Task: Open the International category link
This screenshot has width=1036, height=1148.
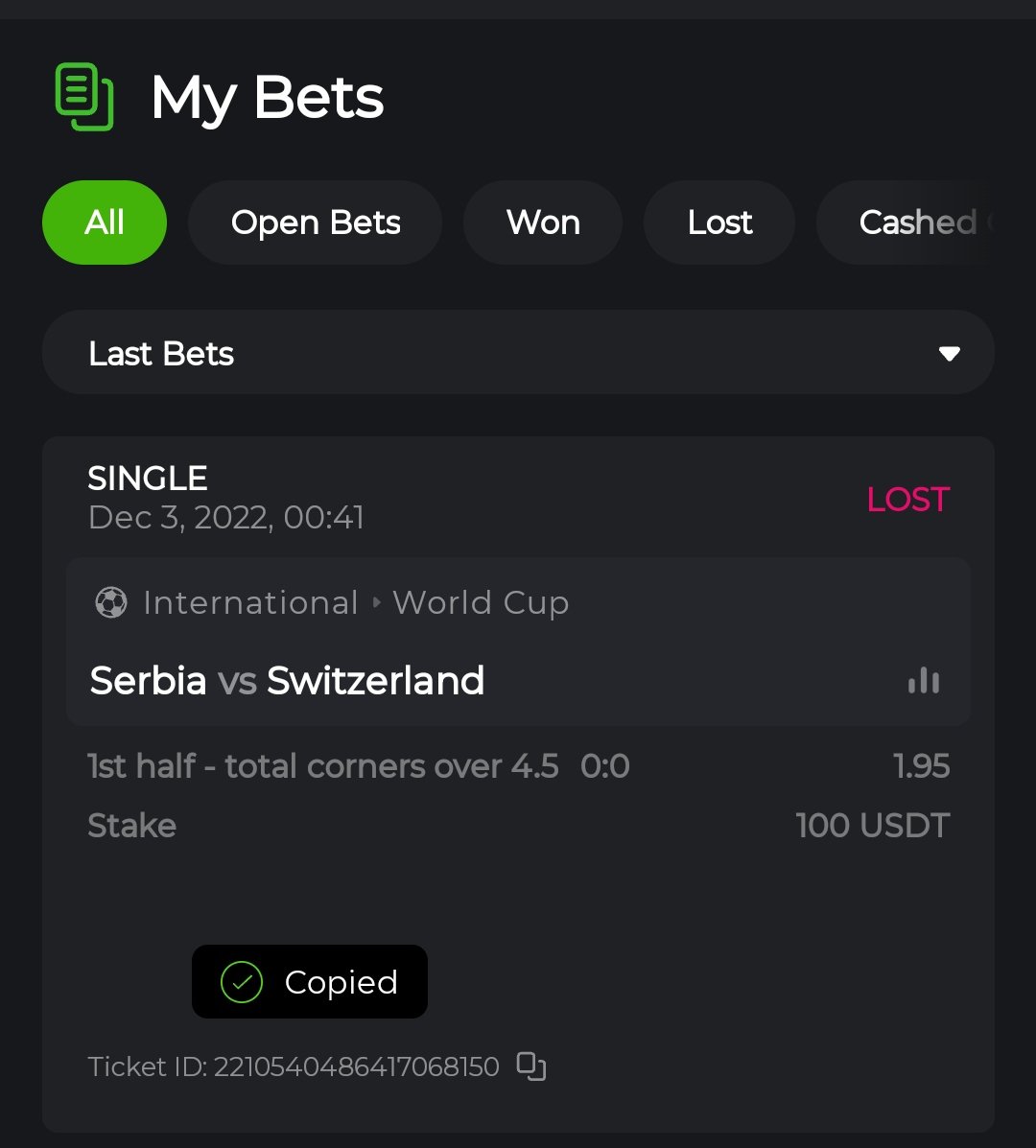Action: [x=250, y=603]
